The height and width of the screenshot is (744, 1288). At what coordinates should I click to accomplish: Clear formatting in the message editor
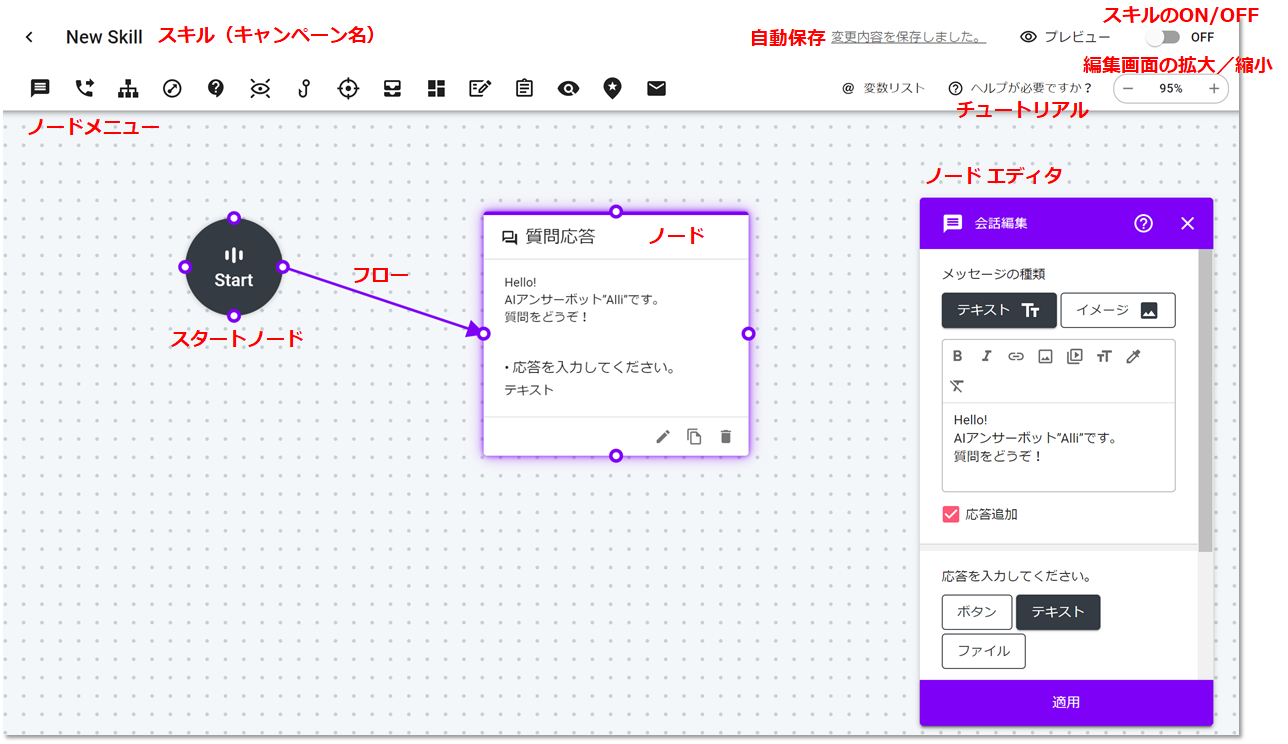coord(957,386)
